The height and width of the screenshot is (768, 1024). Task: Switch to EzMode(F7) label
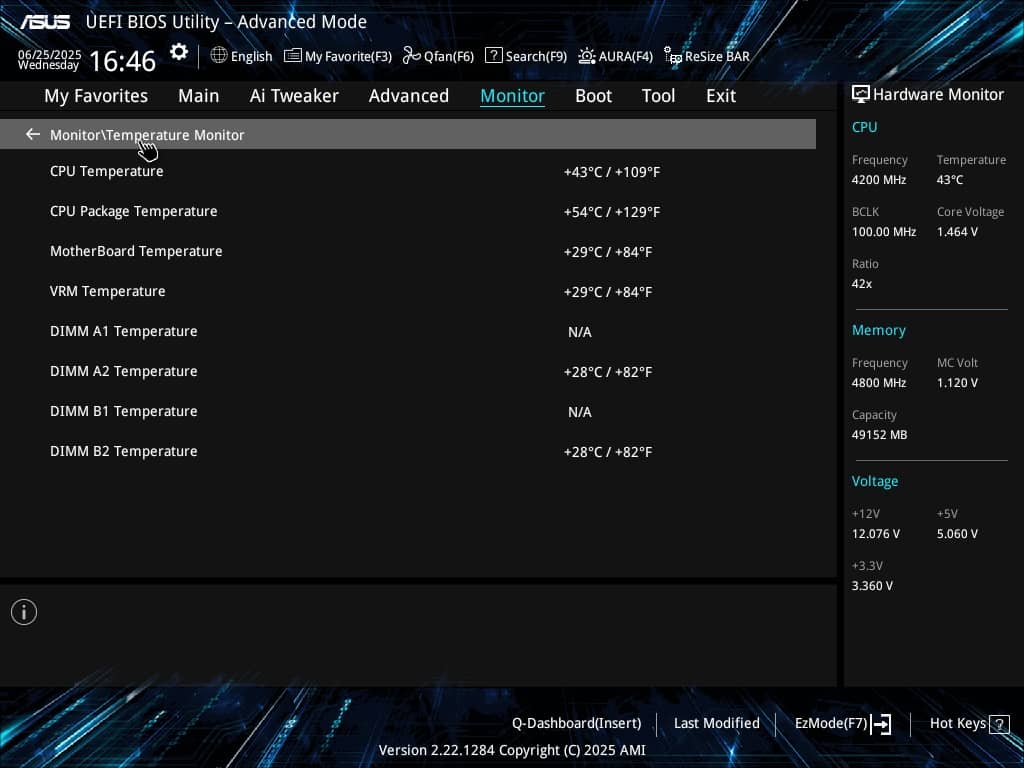(831, 723)
